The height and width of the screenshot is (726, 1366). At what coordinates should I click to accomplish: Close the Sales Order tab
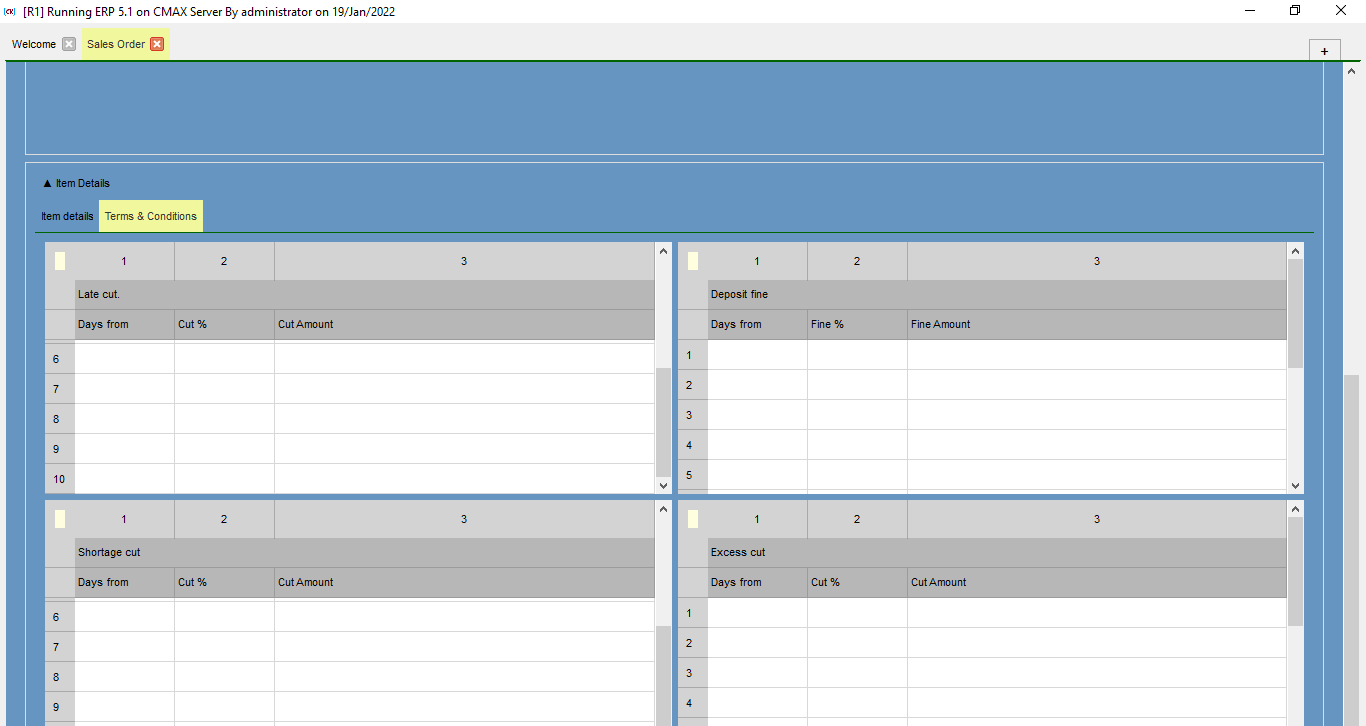(157, 44)
